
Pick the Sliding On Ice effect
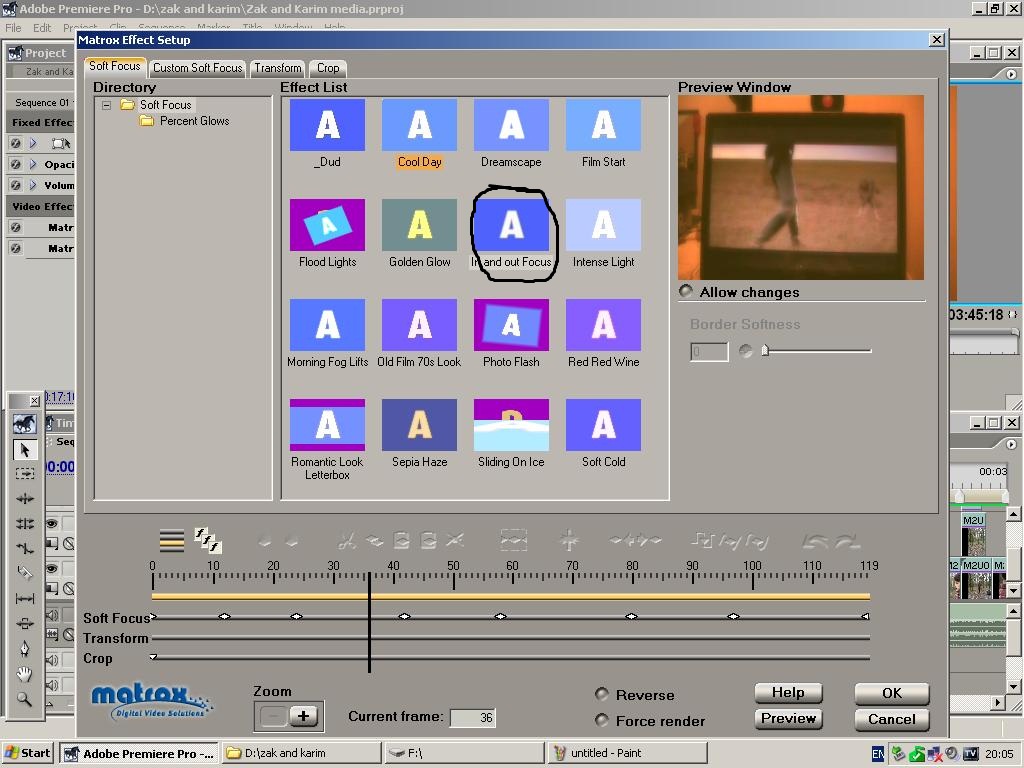(511, 424)
